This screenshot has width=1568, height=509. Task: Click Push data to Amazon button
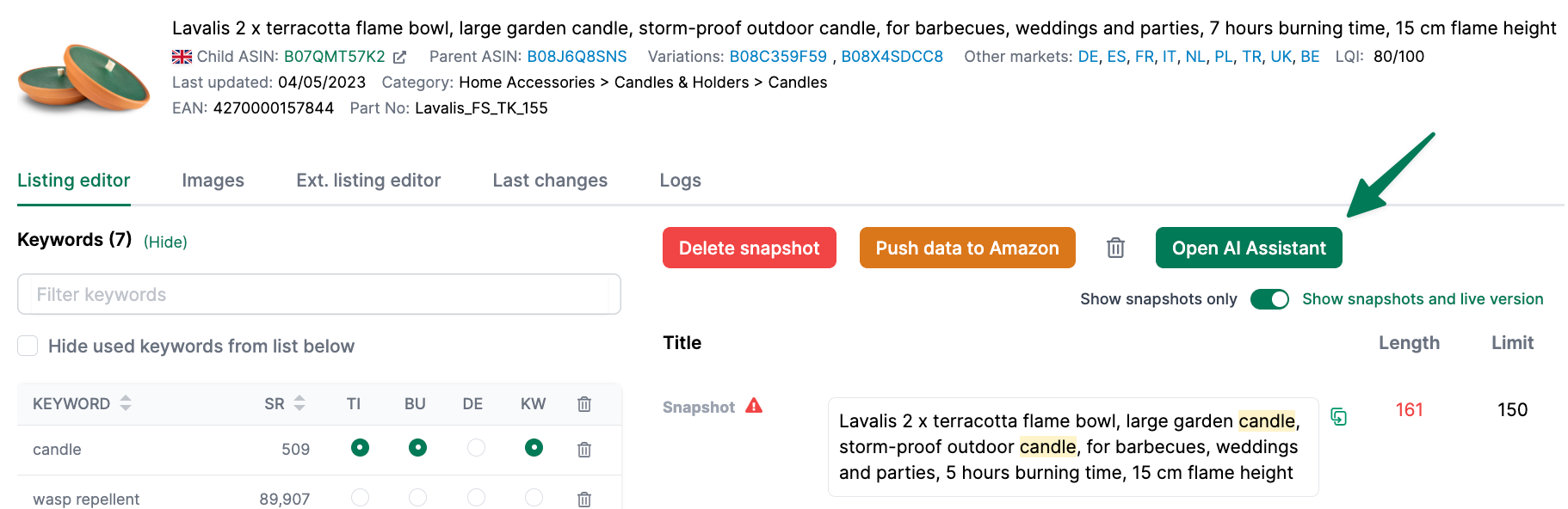coord(967,248)
